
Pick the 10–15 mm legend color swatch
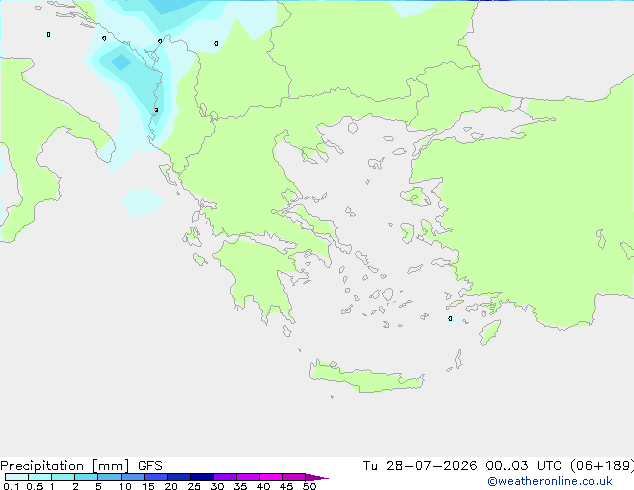point(133,477)
